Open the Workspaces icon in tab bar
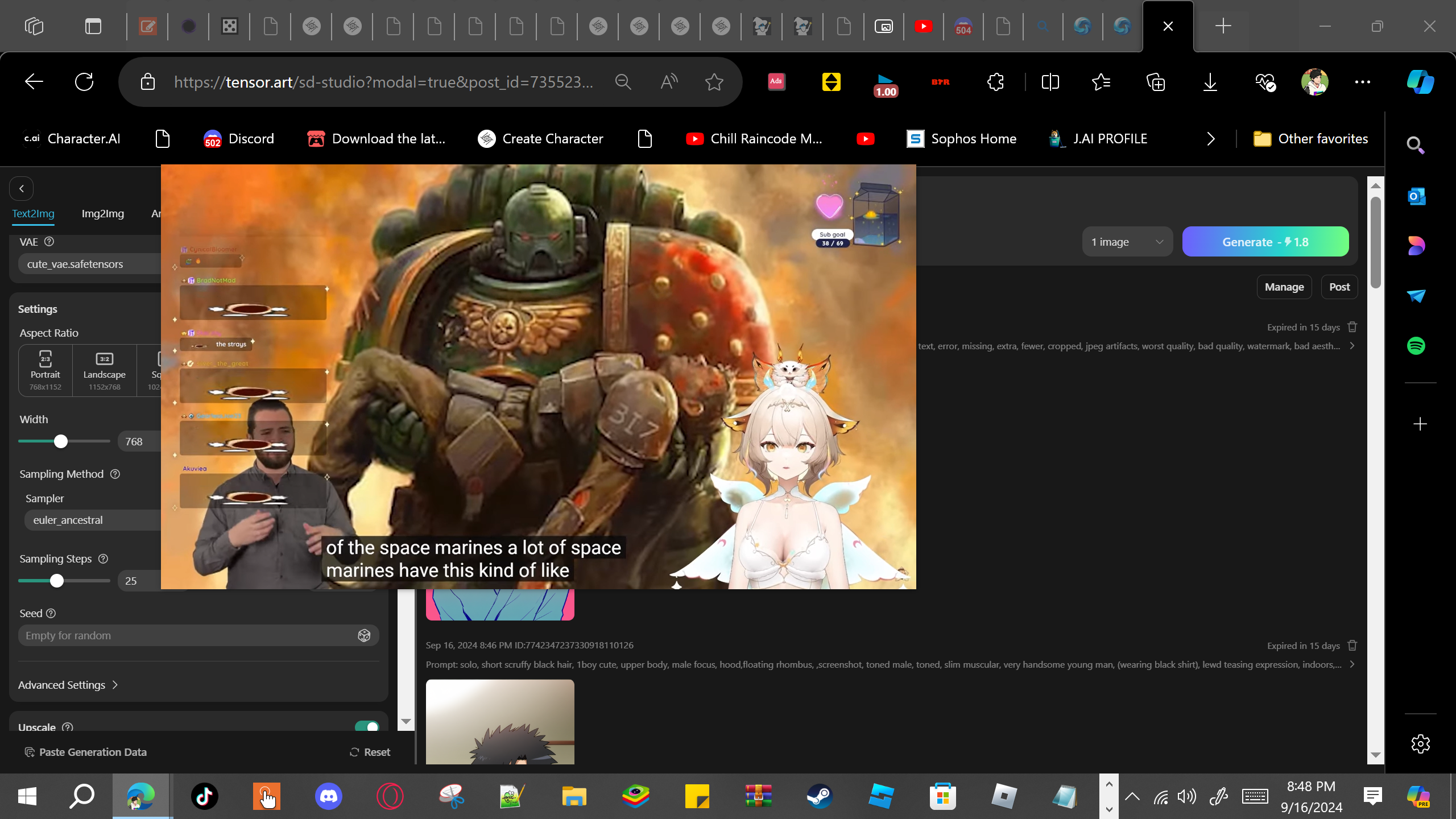The width and height of the screenshot is (1456, 819). coord(34,26)
